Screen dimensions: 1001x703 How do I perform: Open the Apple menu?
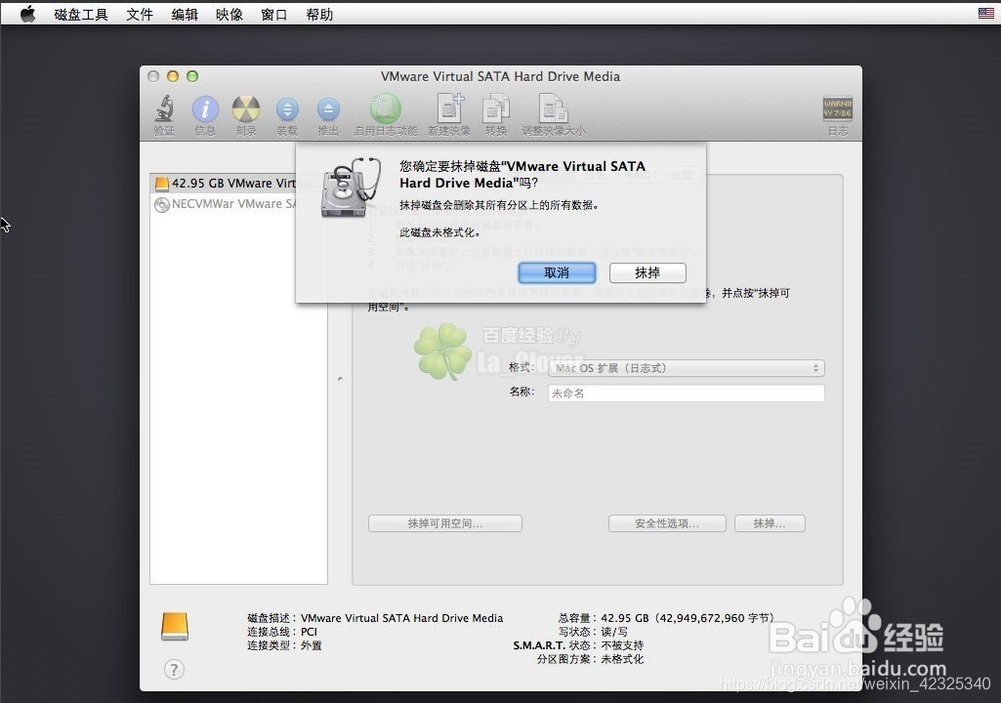coord(27,14)
